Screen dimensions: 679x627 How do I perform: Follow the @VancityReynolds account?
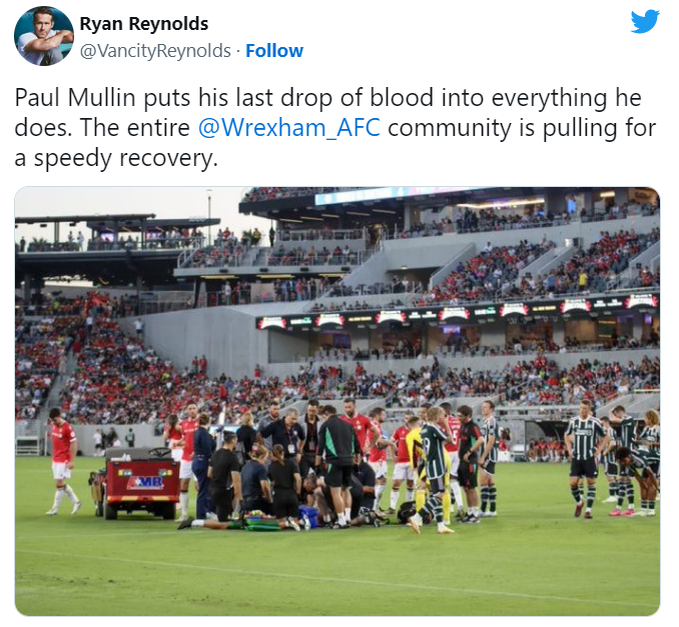click(274, 51)
